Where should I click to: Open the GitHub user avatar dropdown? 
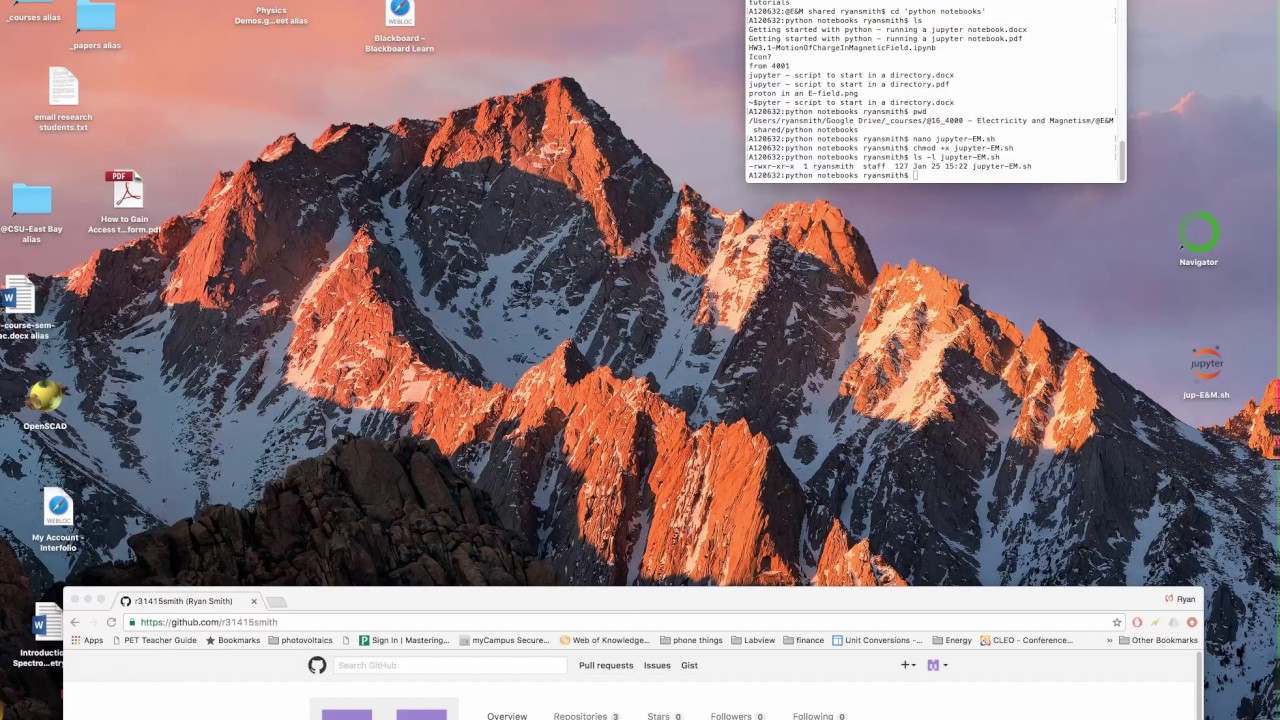pos(938,665)
